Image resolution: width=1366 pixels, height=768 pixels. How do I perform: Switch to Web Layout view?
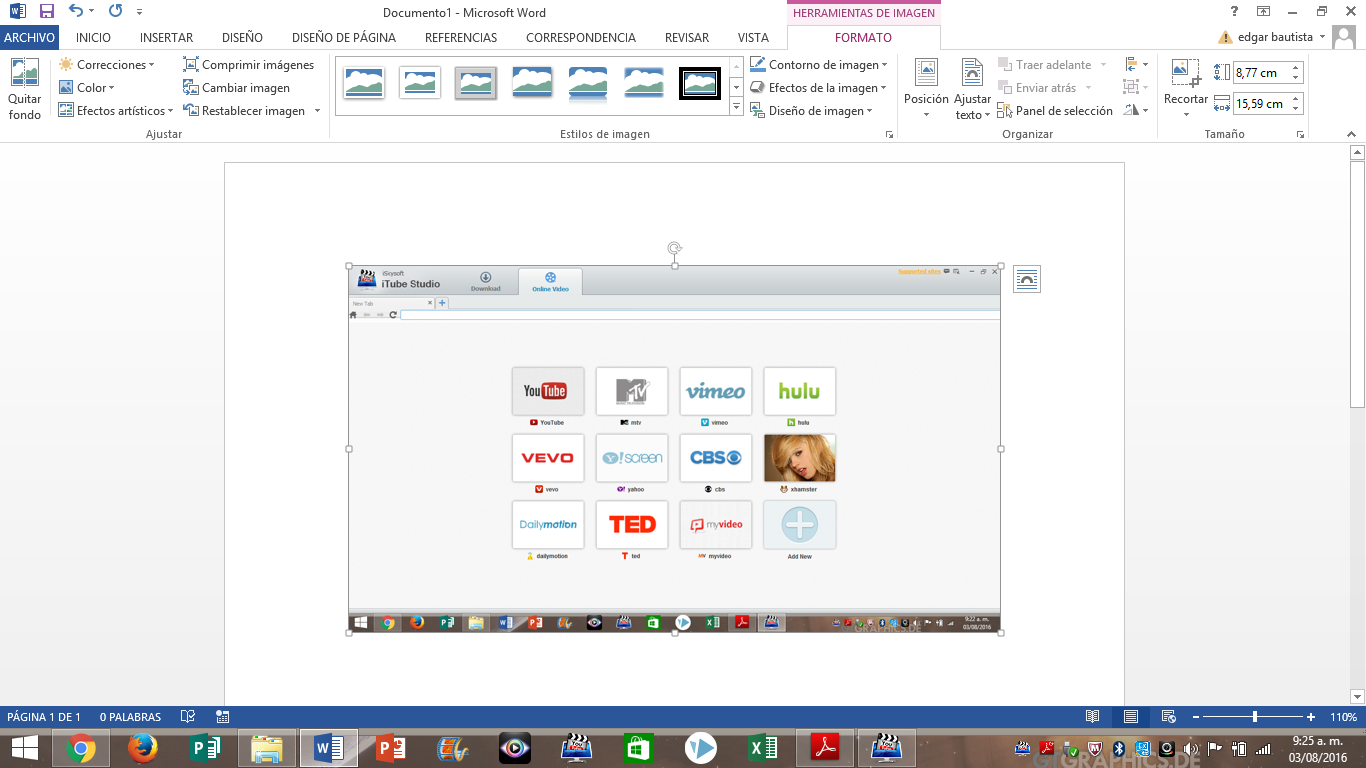(1167, 717)
